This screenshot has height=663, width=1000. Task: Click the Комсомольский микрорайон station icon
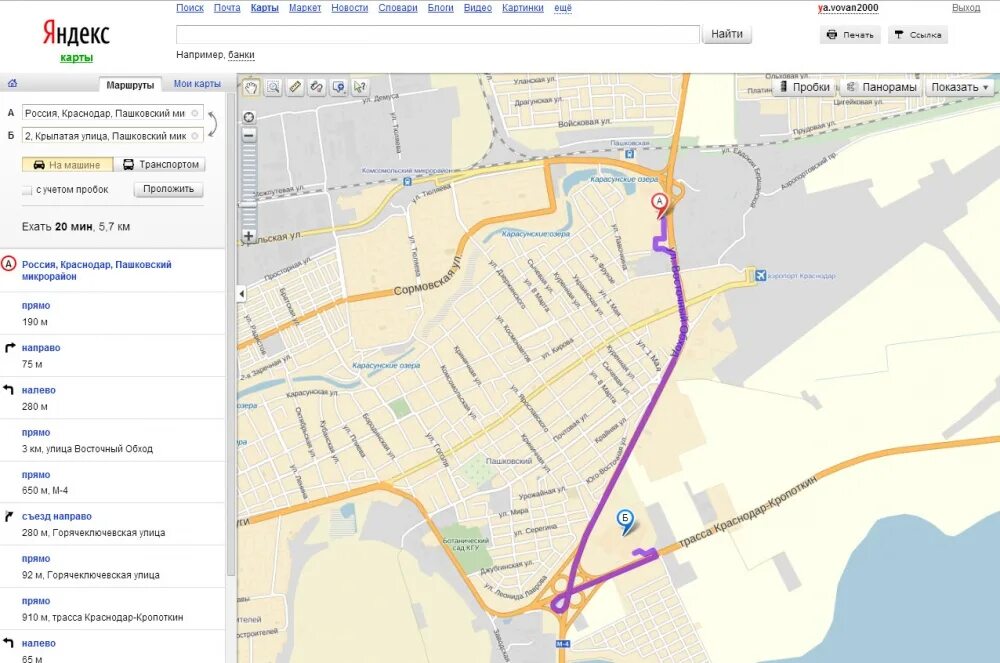point(407,182)
